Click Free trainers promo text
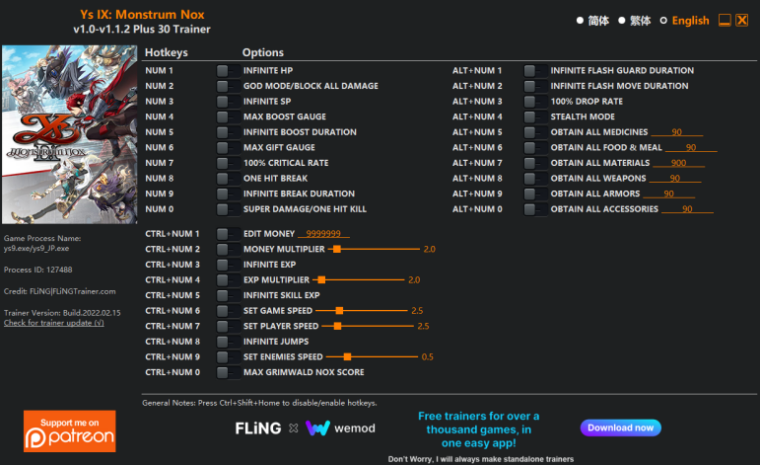760x465 pixels. [x=478, y=430]
